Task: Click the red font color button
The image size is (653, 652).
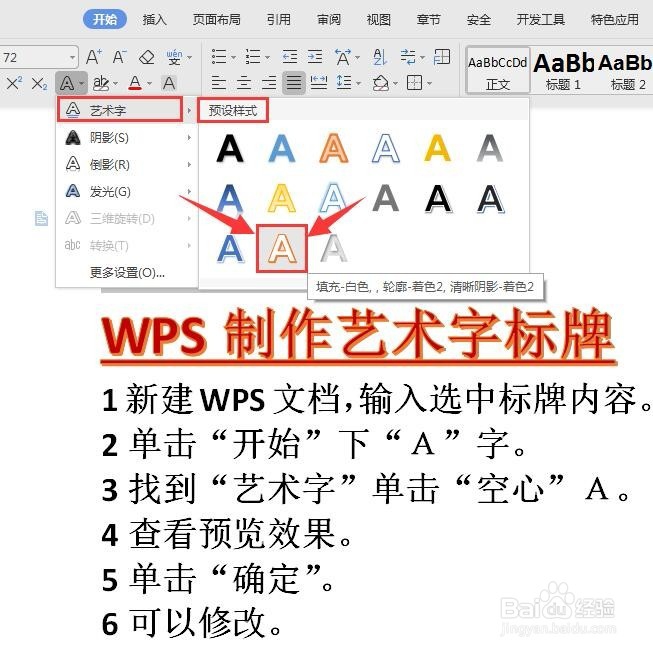Action: [135, 83]
